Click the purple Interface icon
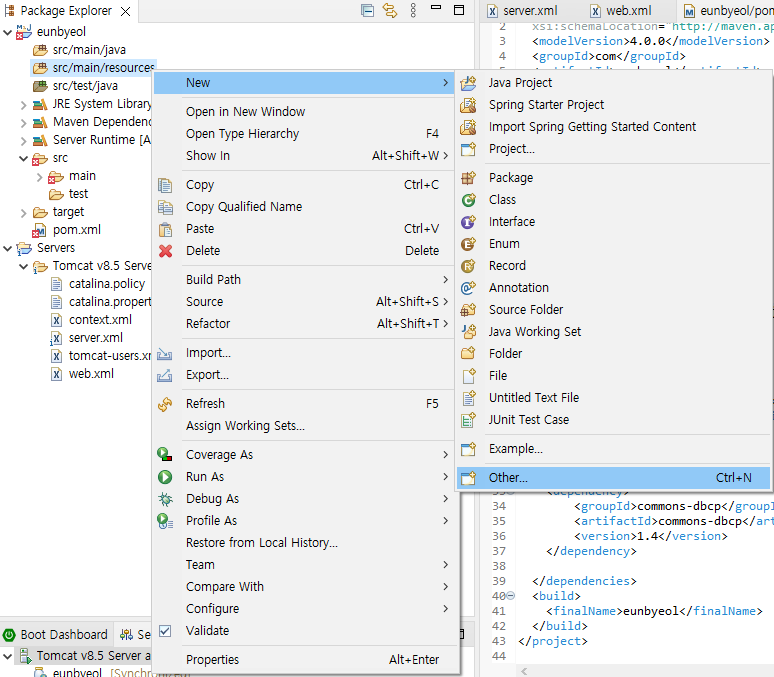This screenshot has width=774, height=677. coord(468,222)
